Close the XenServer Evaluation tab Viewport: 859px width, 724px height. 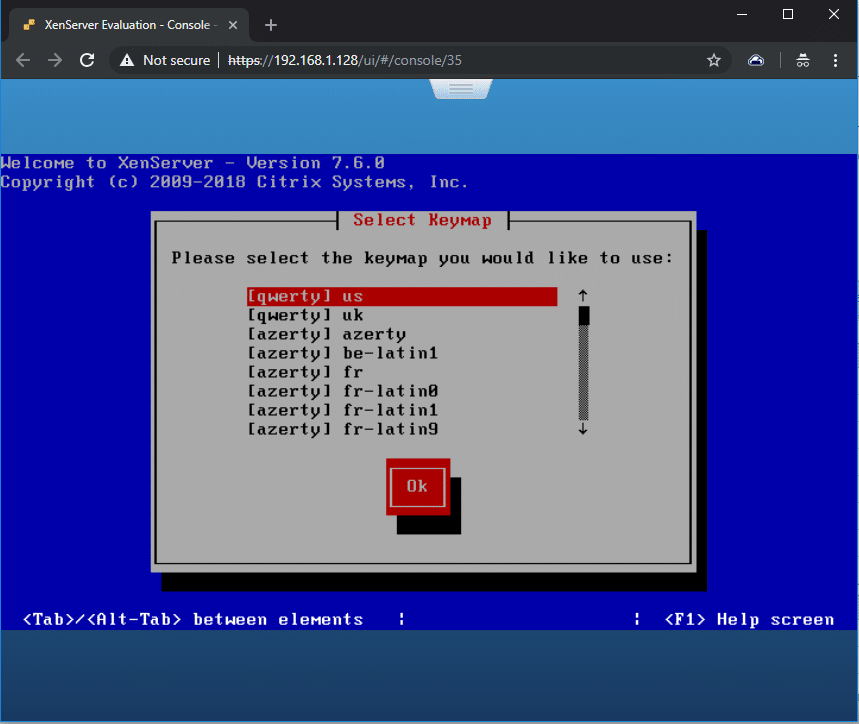233,25
